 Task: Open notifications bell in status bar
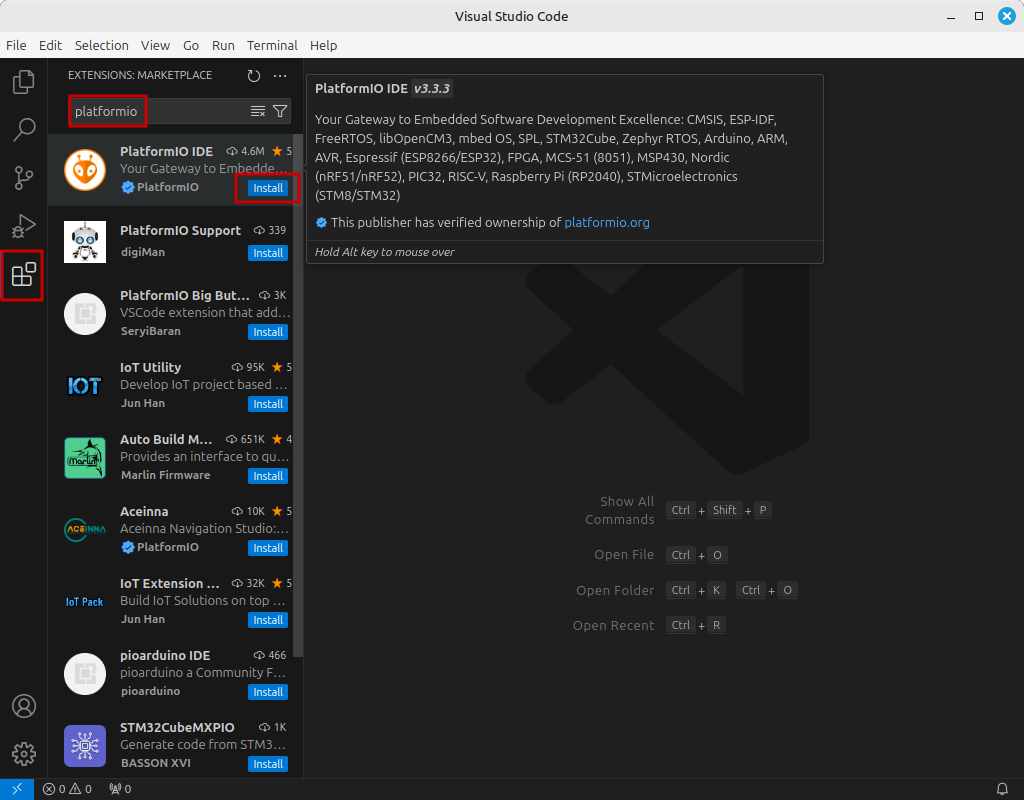click(1002, 789)
